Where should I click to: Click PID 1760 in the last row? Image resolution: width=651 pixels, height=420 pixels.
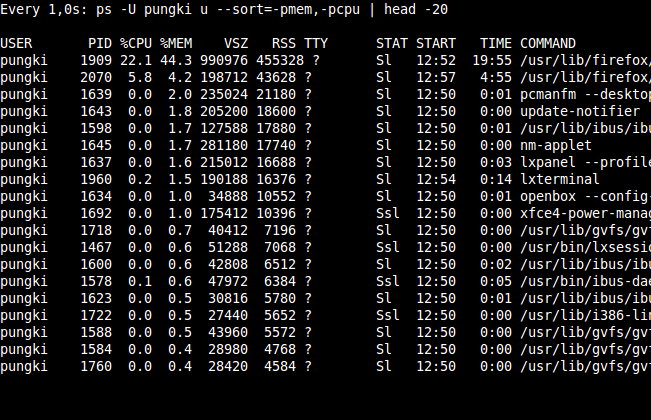tap(96, 367)
